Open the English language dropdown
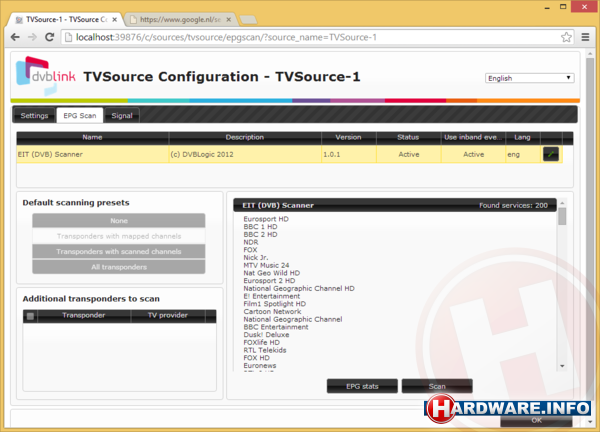 [529, 78]
